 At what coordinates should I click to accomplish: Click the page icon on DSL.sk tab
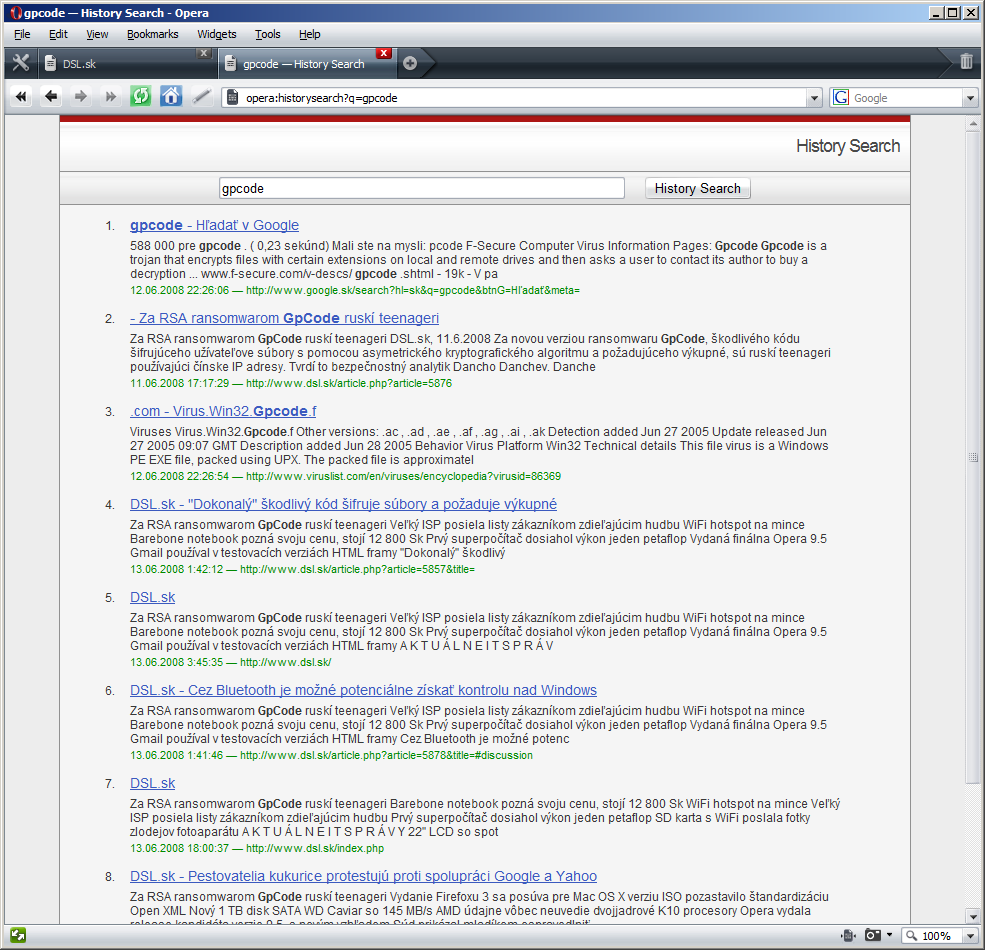(50, 63)
